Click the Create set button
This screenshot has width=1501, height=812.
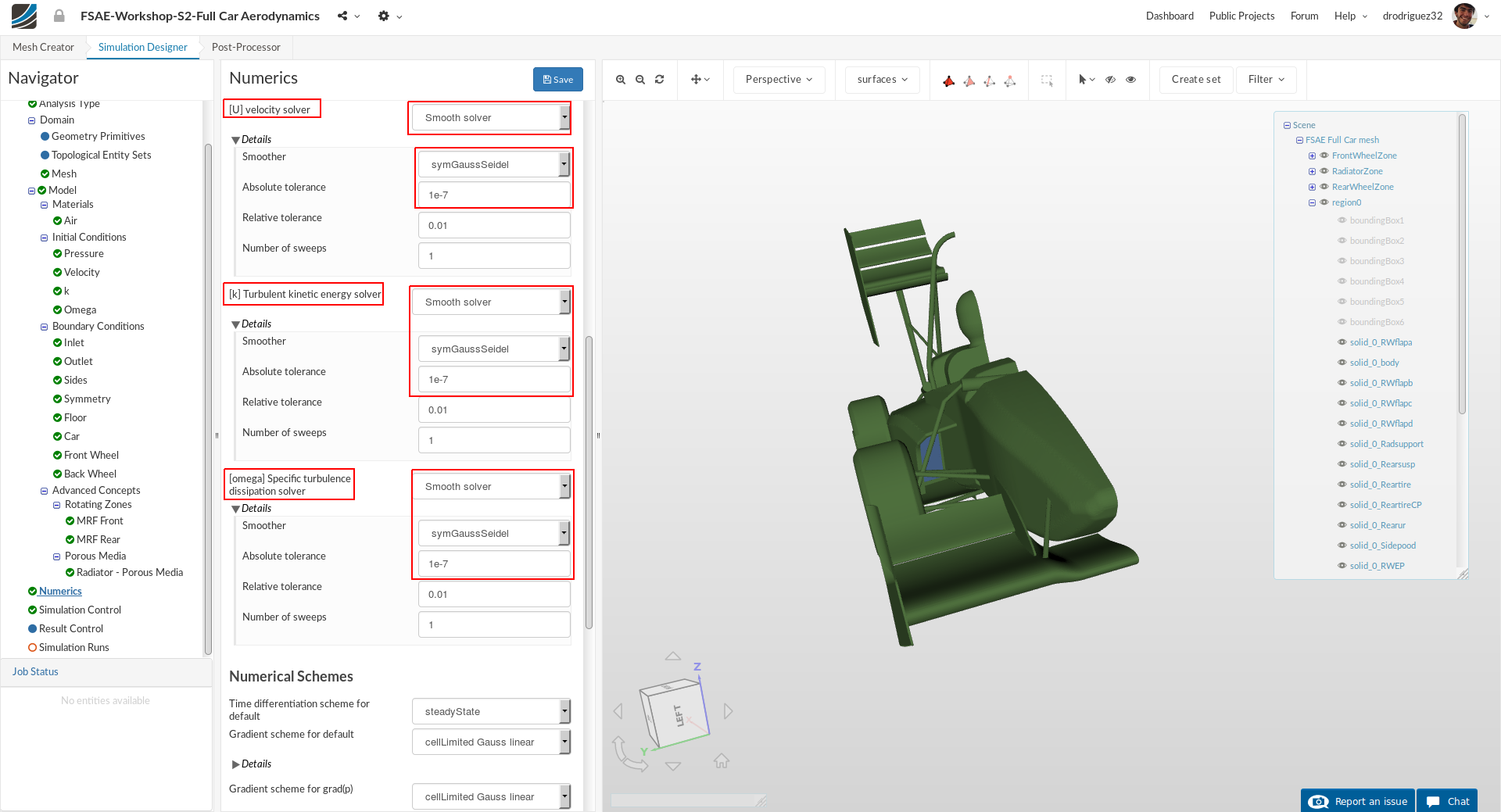coord(1195,80)
